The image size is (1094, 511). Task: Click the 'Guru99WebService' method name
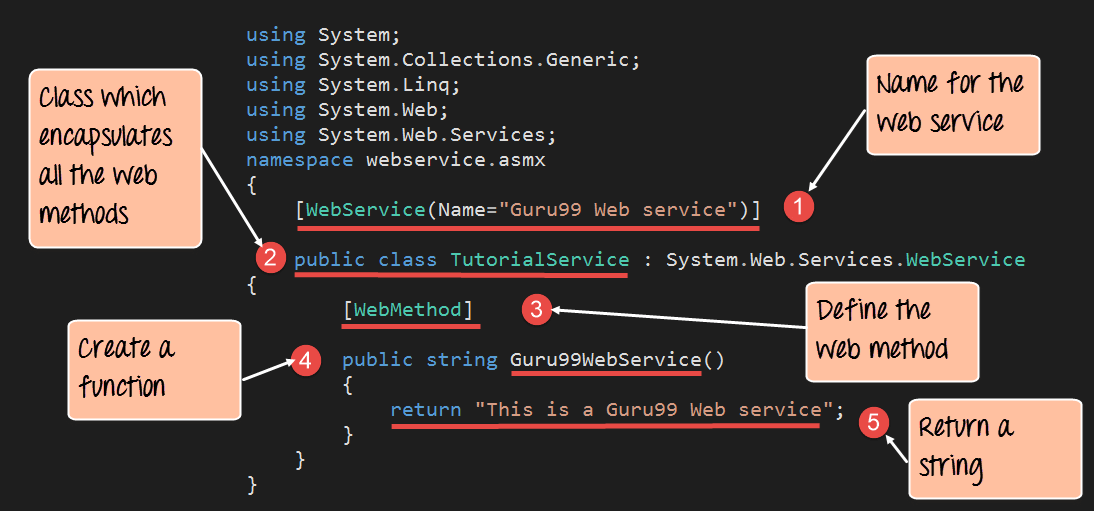click(606, 360)
